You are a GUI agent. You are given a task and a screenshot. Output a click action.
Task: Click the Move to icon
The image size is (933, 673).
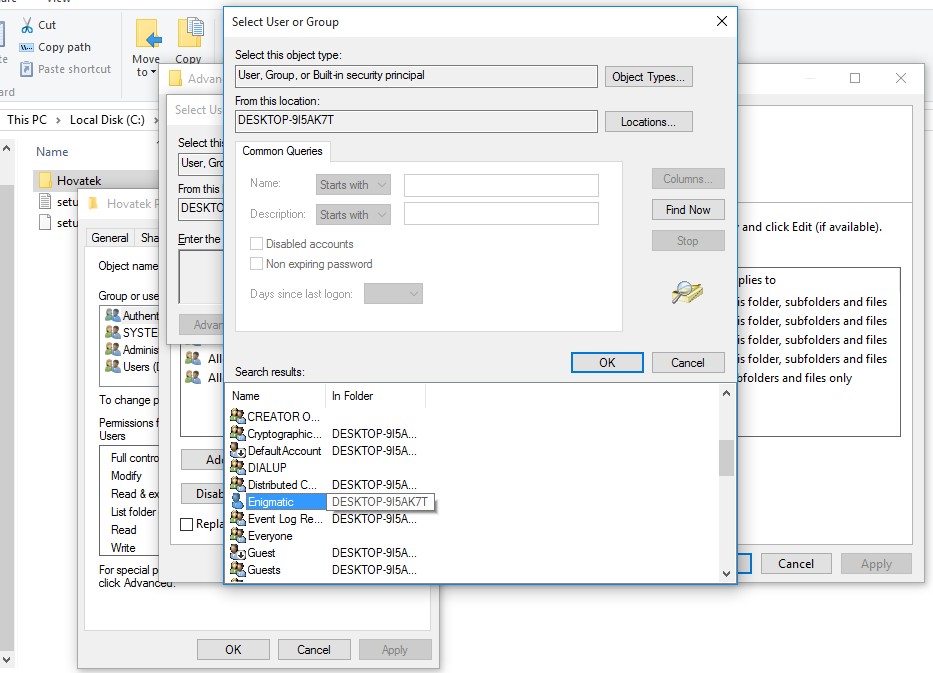pos(148,36)
